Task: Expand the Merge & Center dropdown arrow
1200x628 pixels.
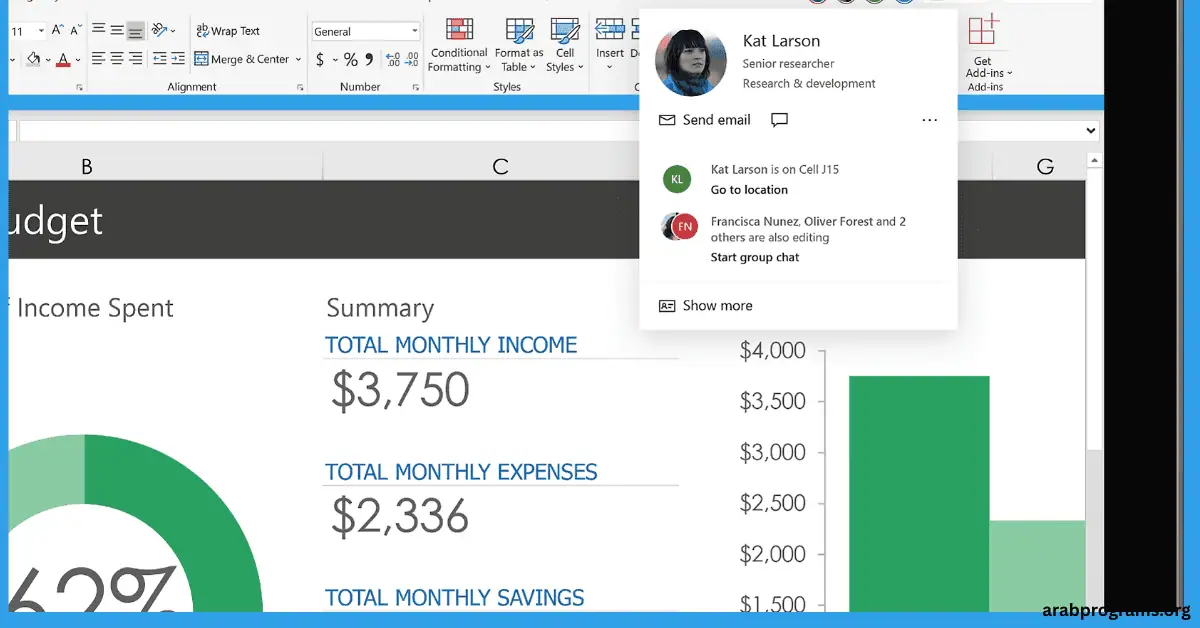Action: [x=298, y=59]
